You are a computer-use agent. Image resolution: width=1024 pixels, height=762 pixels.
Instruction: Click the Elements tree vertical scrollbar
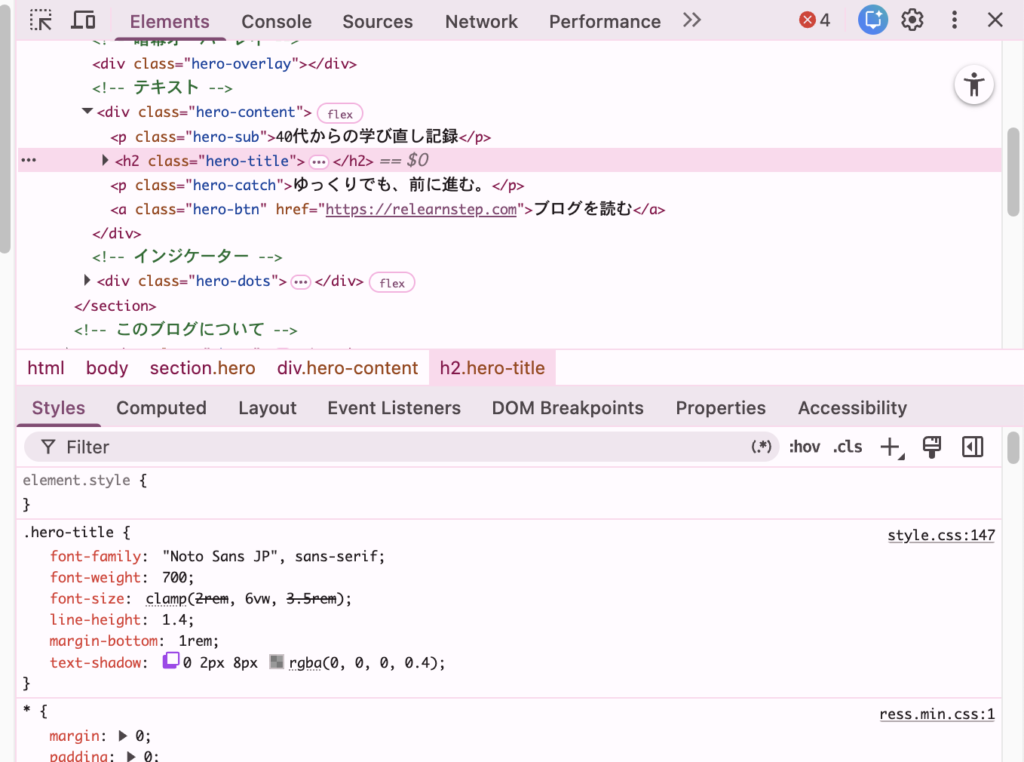pos(1013,172)
